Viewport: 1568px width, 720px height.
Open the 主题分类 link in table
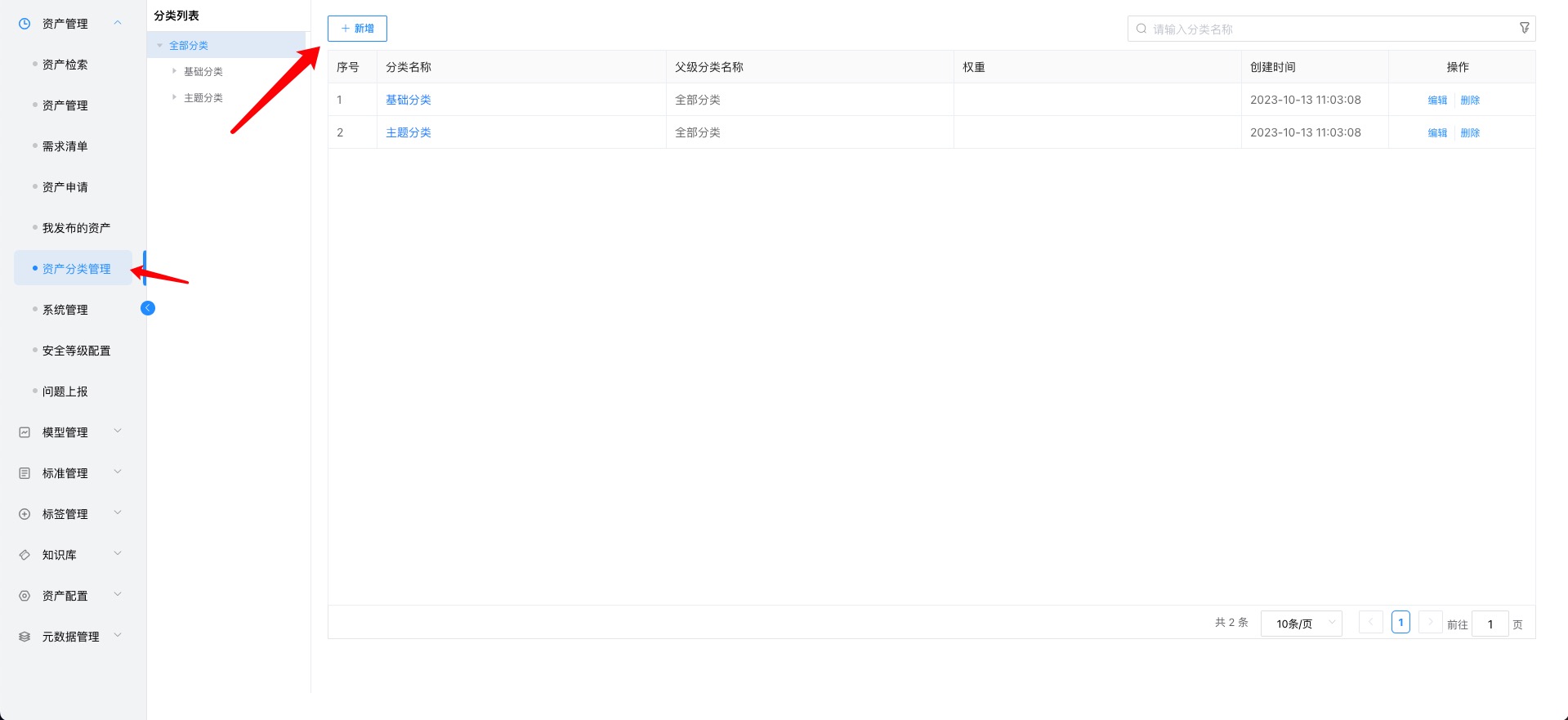(x=409, y=132)
